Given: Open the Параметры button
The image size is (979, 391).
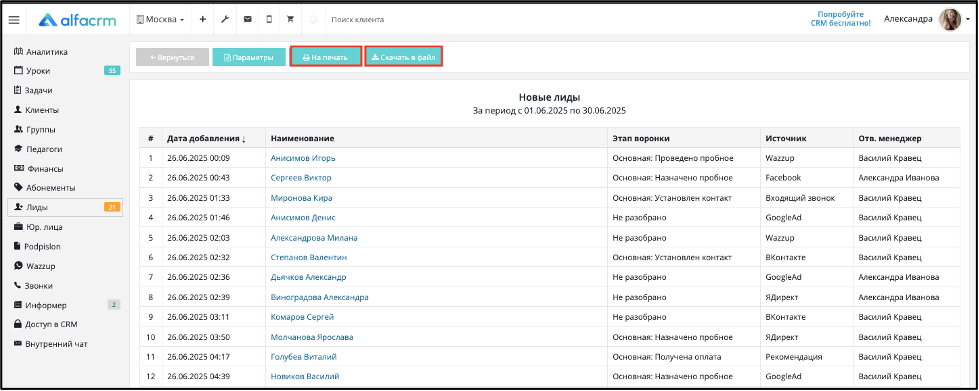Looking at the screenshot, I should tap(249, 57).
